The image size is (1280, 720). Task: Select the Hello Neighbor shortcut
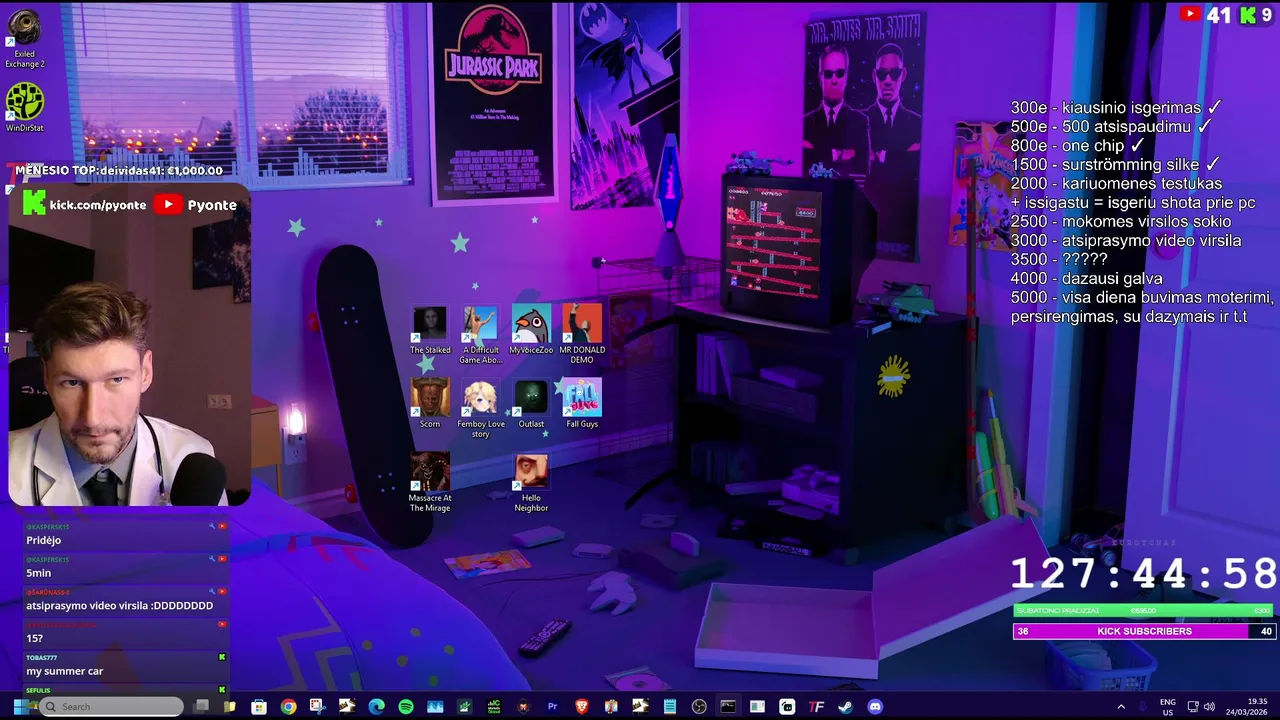531,483
